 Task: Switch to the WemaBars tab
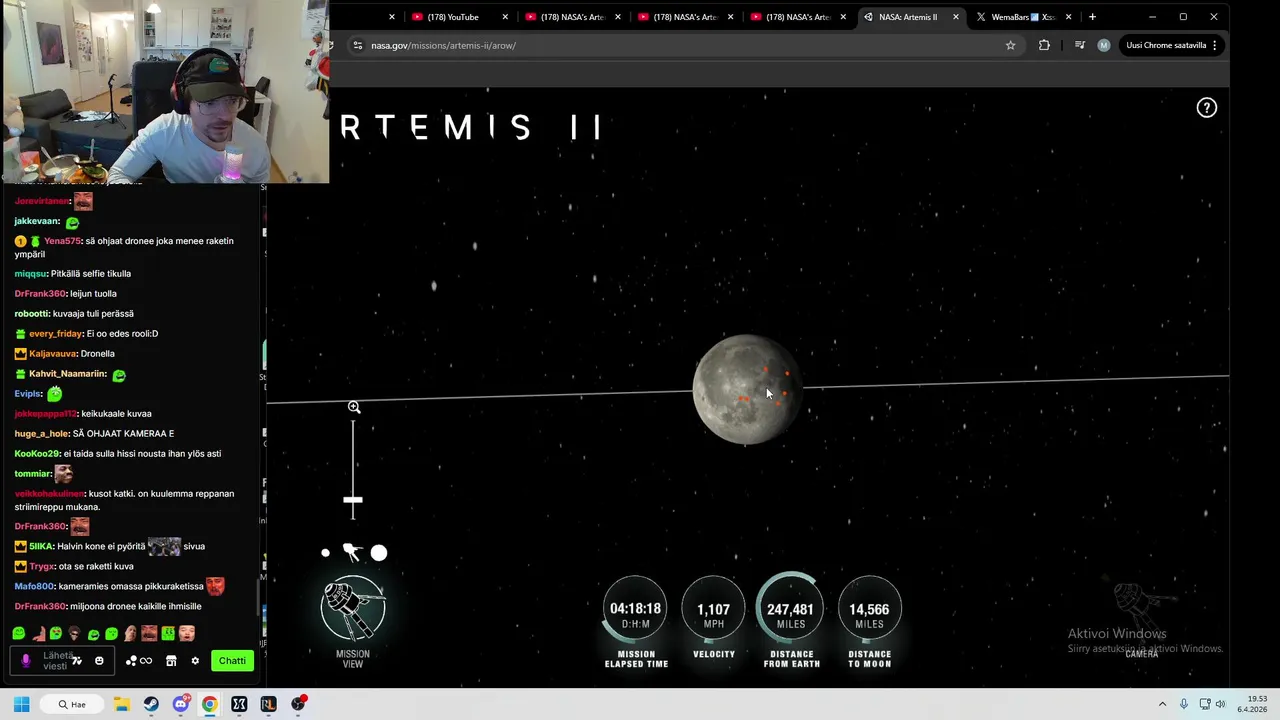coord(1022,17)
